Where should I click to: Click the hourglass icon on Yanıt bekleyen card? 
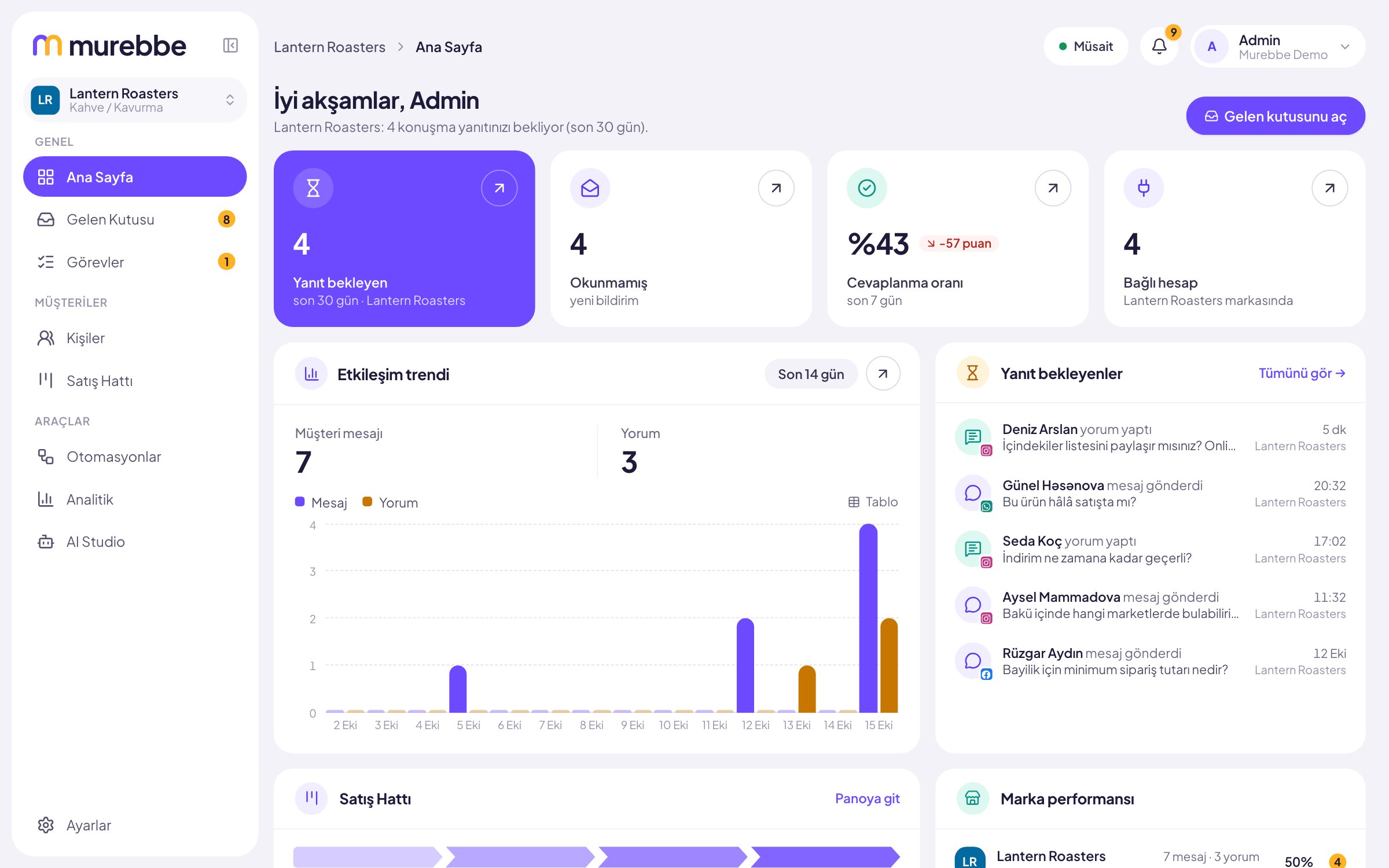[313, 188]
